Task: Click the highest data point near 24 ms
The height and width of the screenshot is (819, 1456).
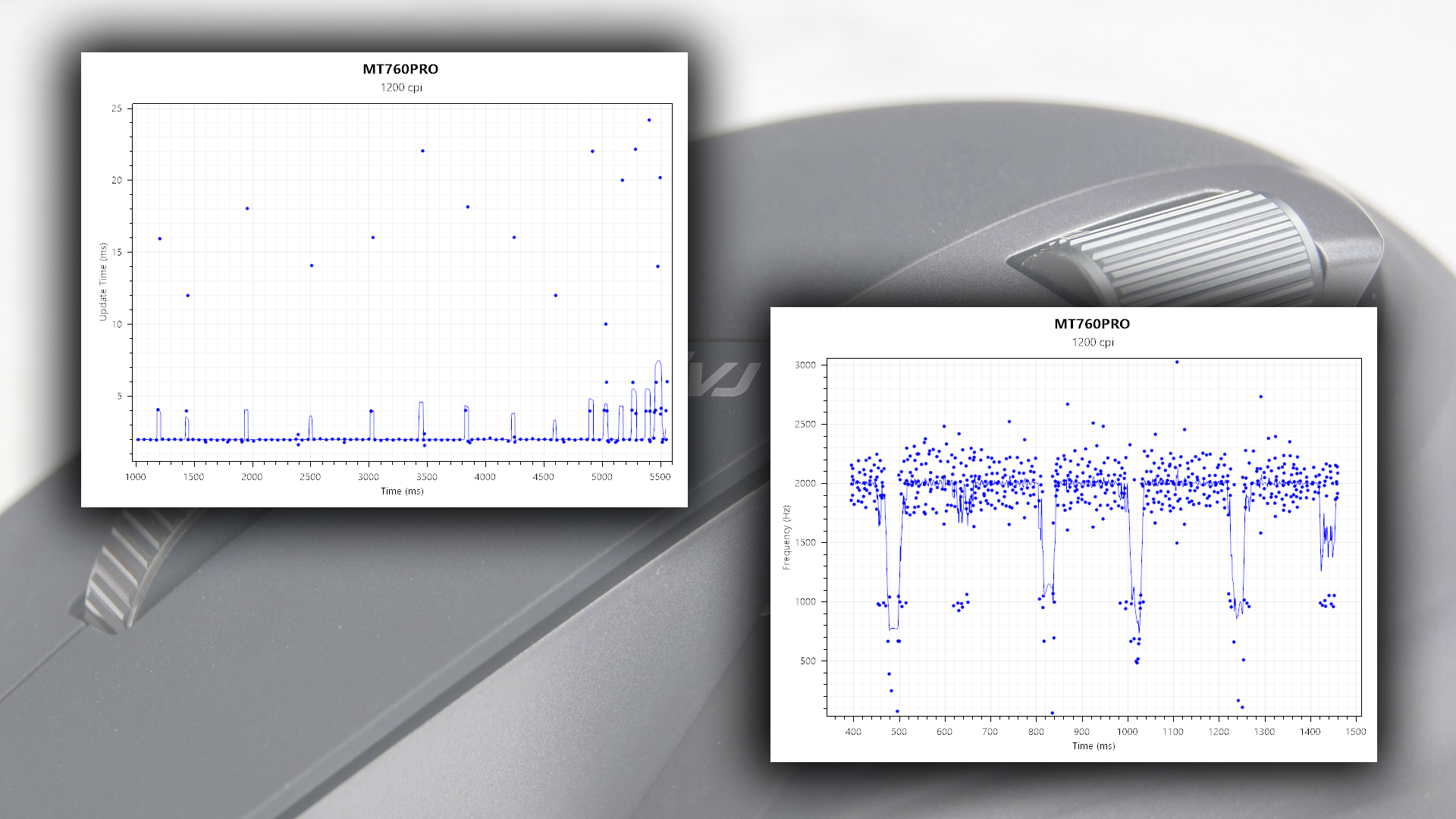Action: tap(649, 120)
